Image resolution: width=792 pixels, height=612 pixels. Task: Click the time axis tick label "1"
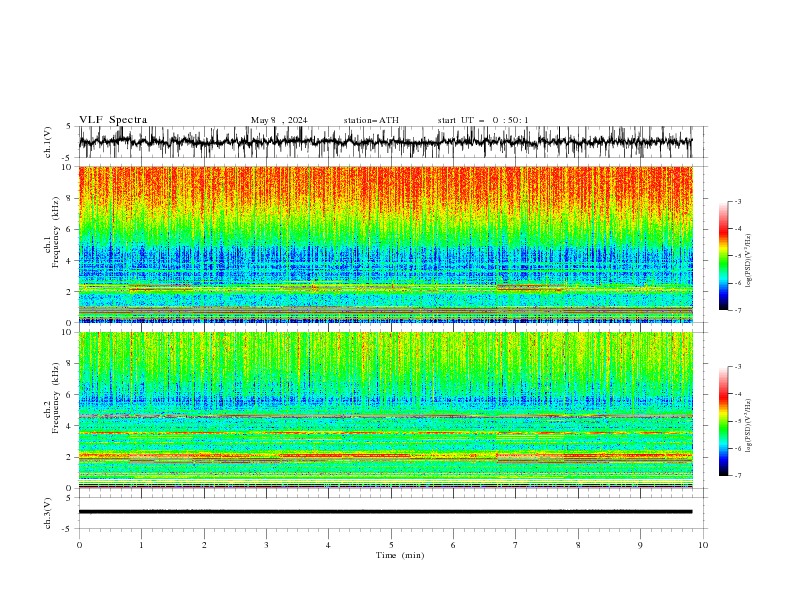(x=141, y=545)
